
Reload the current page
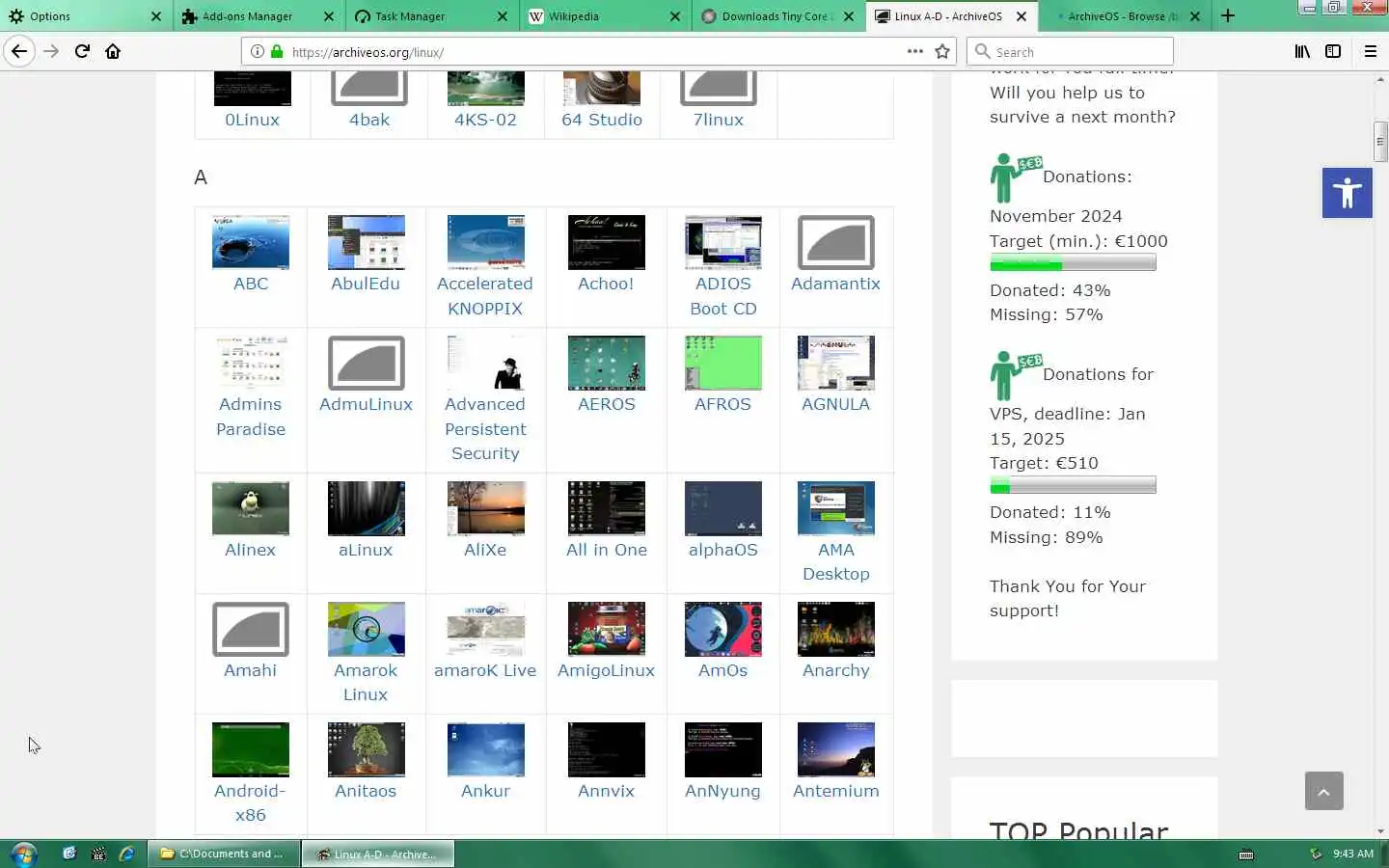82,51
